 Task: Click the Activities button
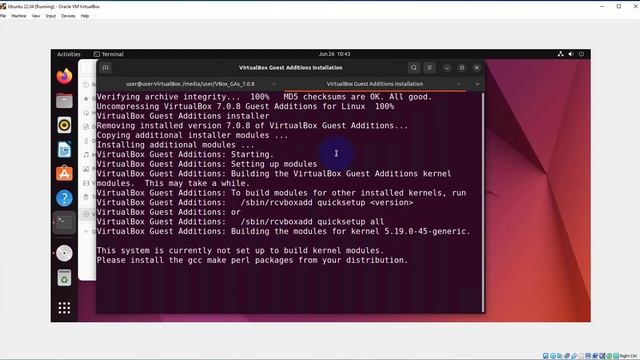[x=69, y=54]
